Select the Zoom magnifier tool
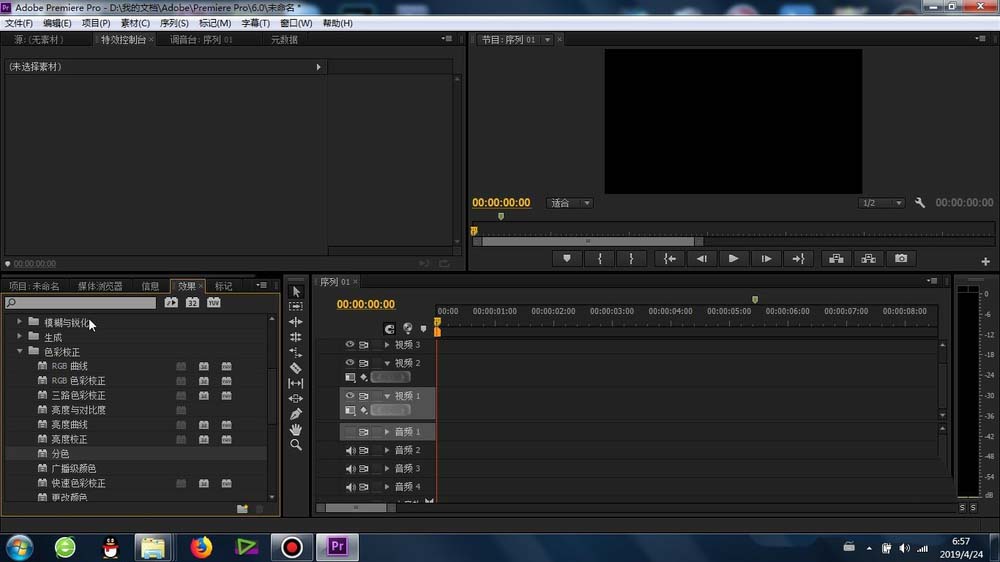The height and width of the screenshot is (562, 1000). pyautogui.click(x=296, y=445)
